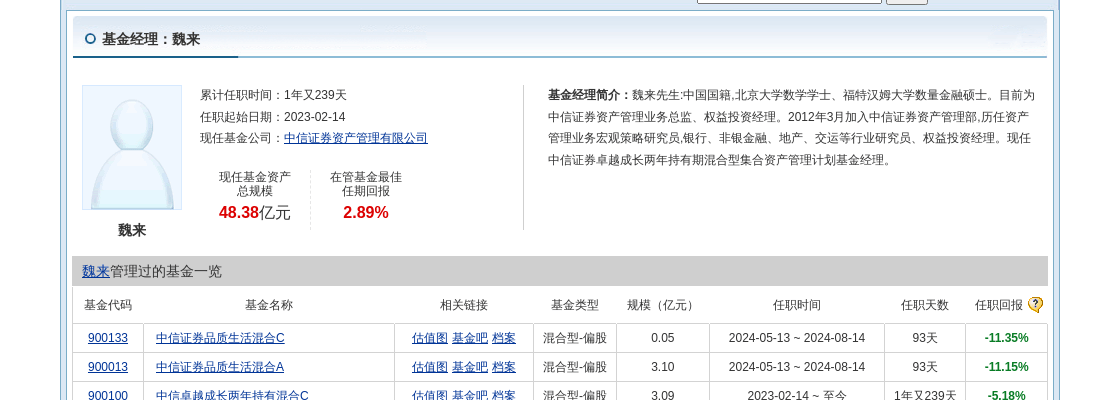Screen dimensions: 1120x400
Task: Click the 基金经理：魏来 section heading
Action: (151, 39)
